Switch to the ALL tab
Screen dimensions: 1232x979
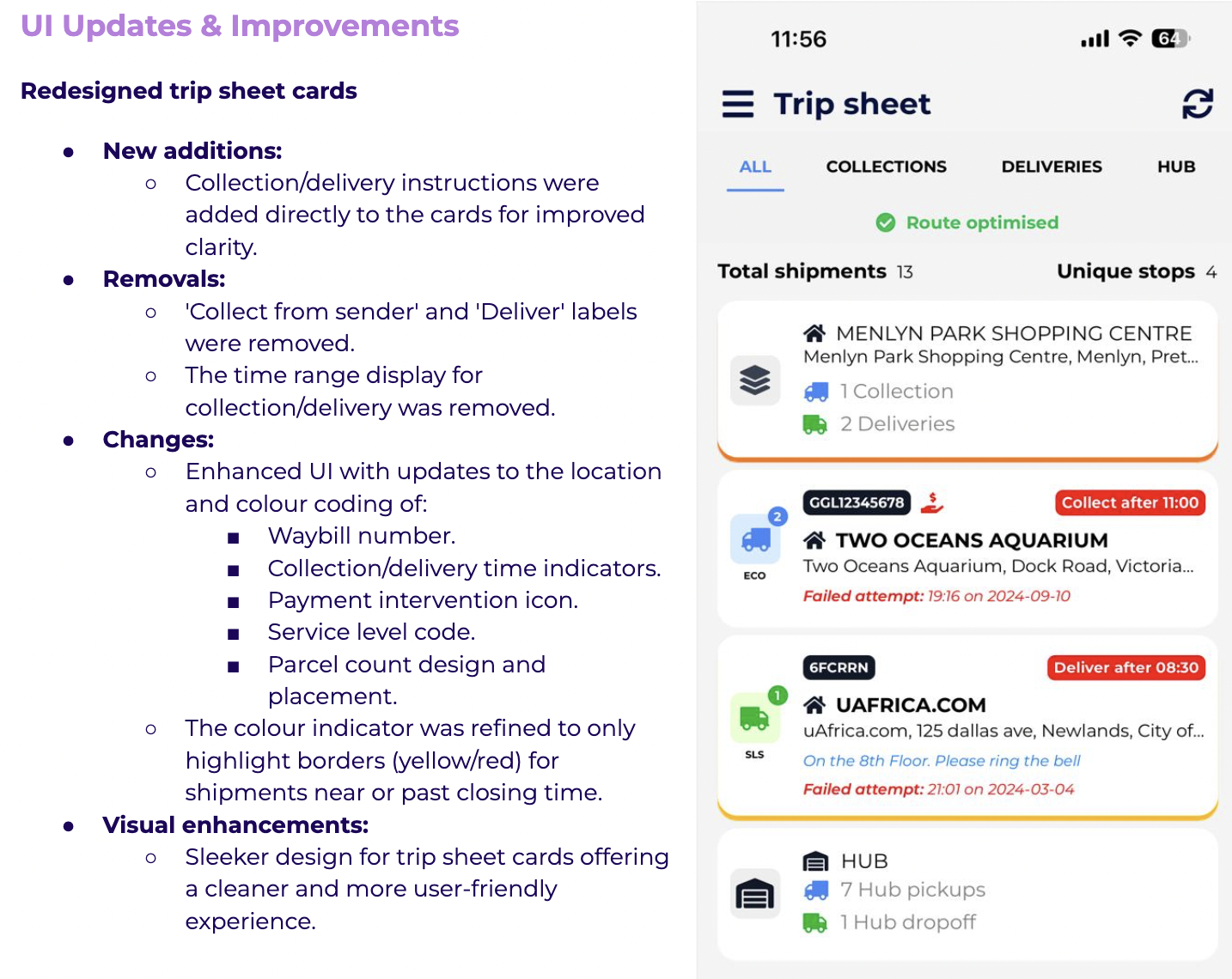[755, 167]
